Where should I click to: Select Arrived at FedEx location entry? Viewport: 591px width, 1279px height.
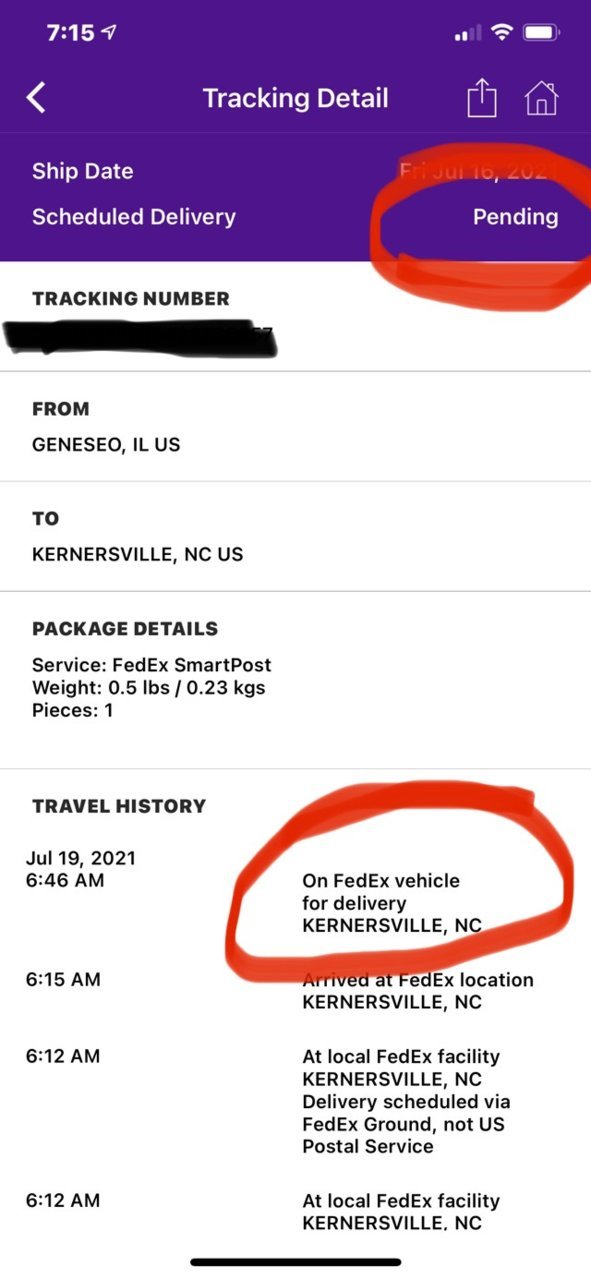pos(418,990)
